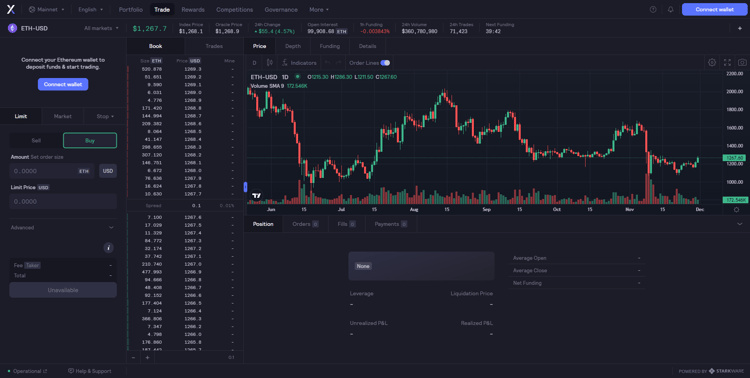Switch to the Trades tab
The width and height of the screenshot is (750, 378).
click(x=214, y=46)
